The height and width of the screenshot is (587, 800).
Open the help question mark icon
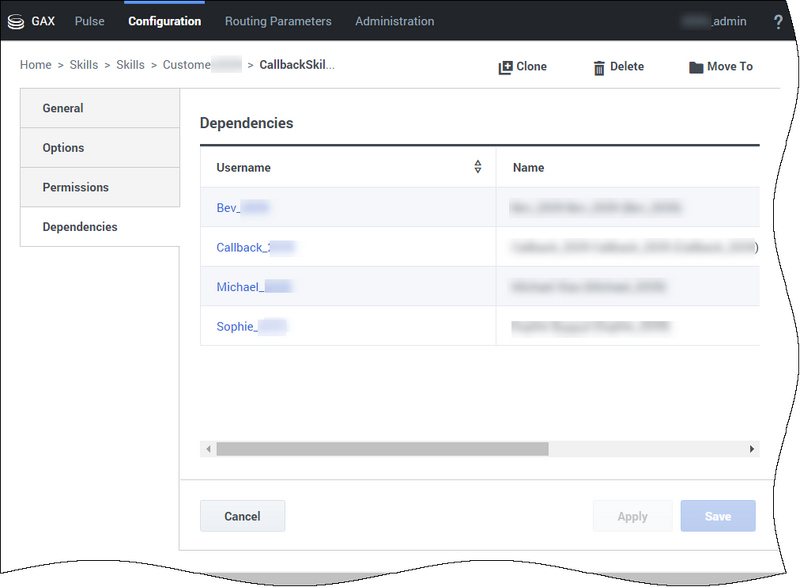778,21
